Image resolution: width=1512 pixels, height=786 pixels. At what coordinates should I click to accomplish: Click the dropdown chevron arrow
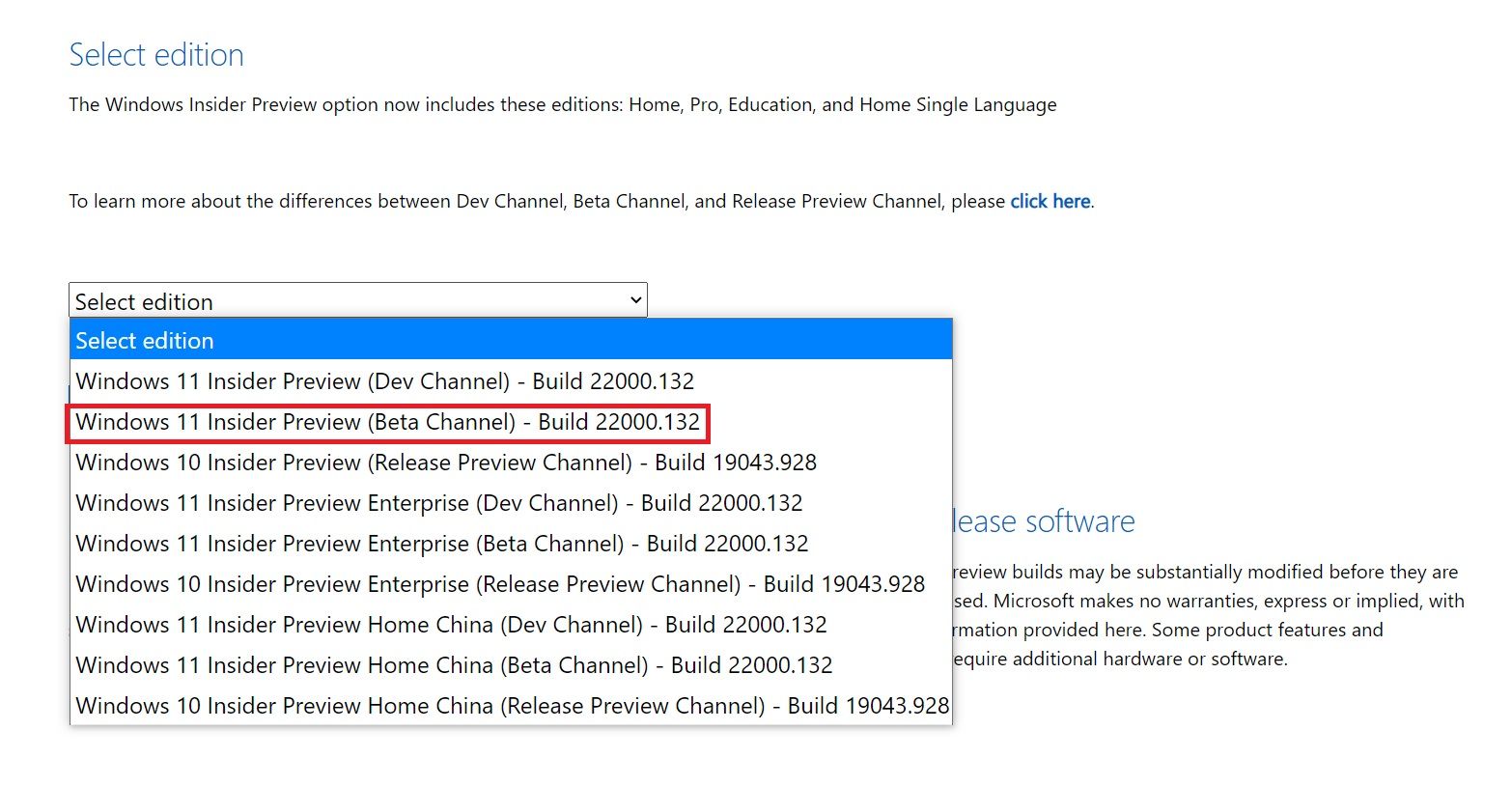[635, 300]
